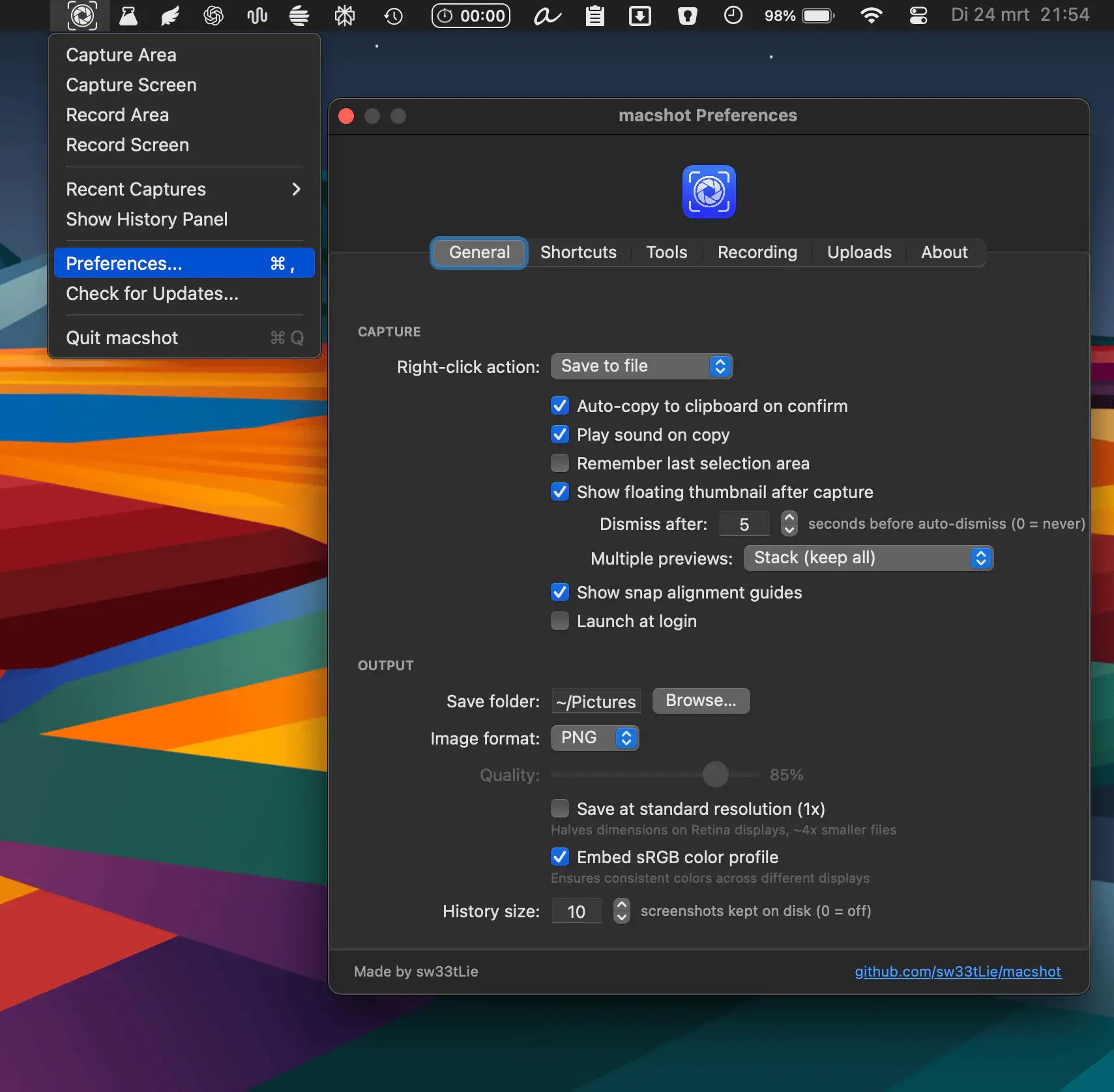Click the Time Machine menu bar icon

click(393, 16)
